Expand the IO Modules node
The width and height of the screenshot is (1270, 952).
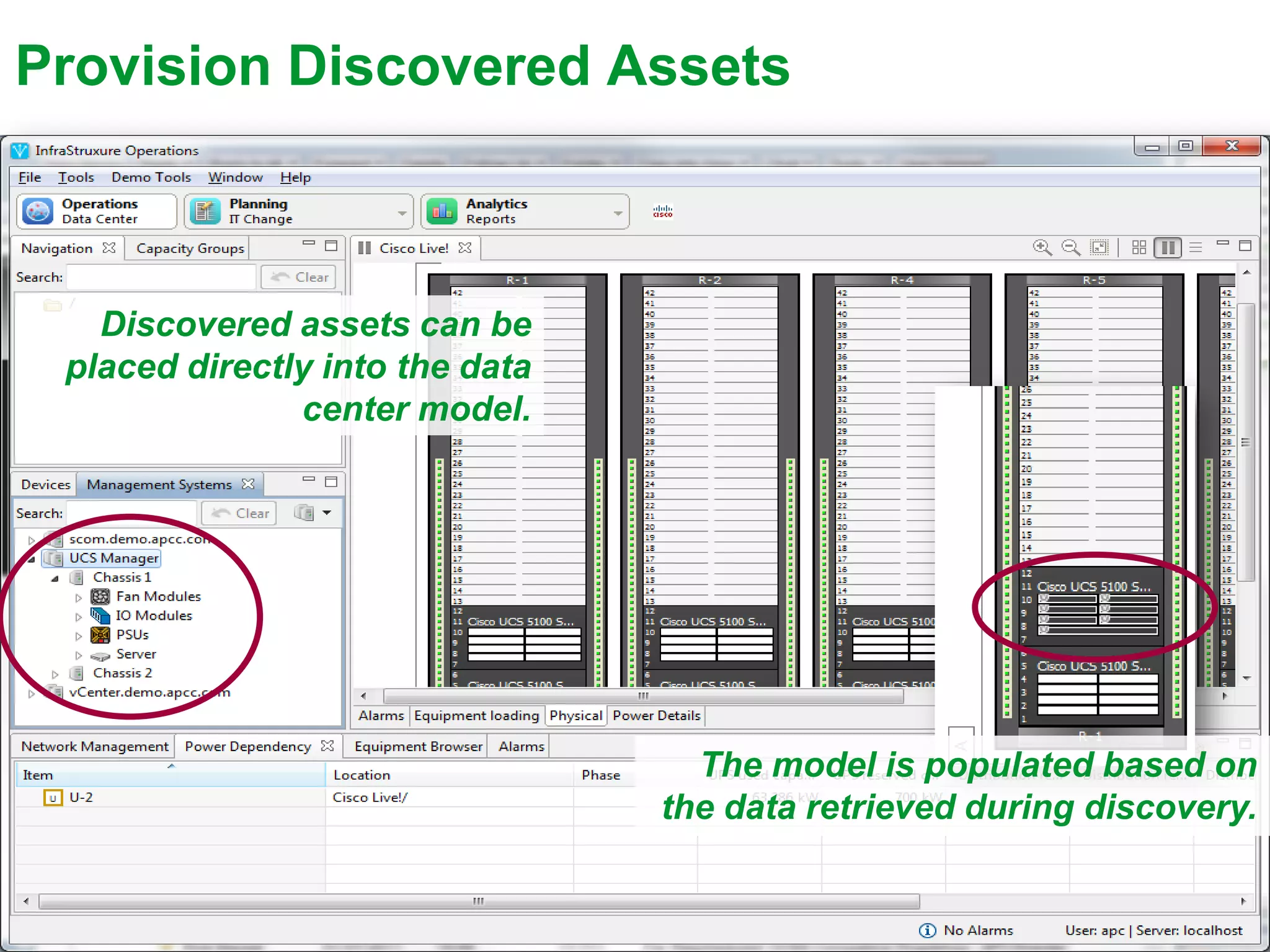coord(79,617)
